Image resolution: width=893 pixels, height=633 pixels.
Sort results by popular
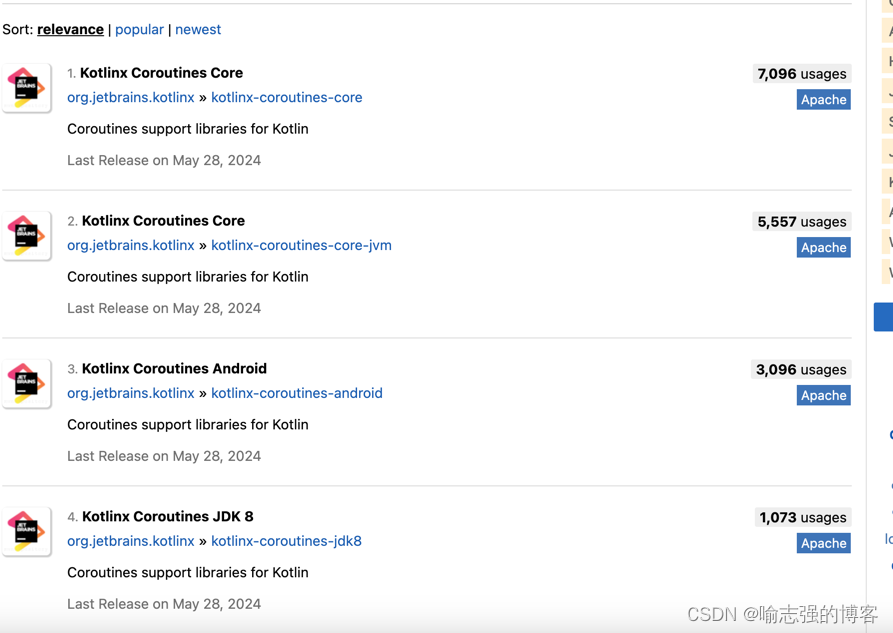tap(139, 30)
